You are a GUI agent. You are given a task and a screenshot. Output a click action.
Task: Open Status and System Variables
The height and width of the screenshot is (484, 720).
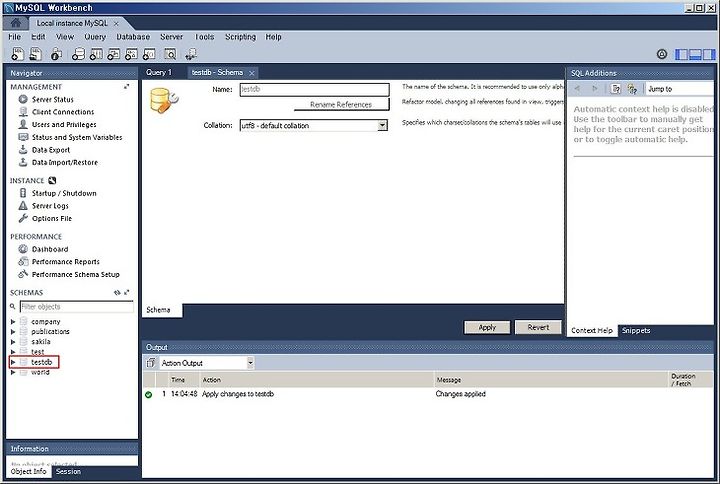point(77,137)
